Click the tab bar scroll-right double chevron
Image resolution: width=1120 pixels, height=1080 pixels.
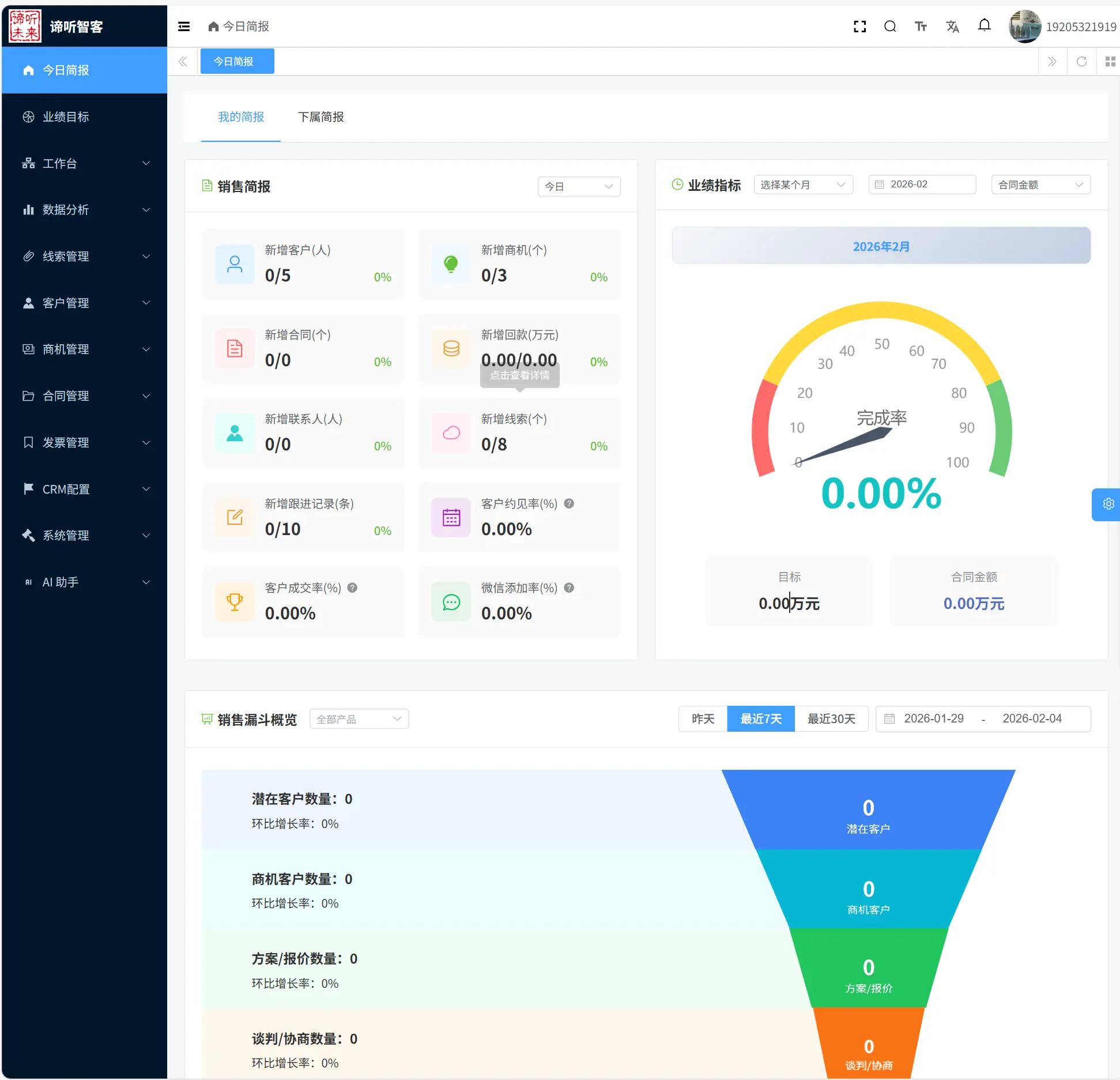pyautogui.click(x=1052, y=62)
